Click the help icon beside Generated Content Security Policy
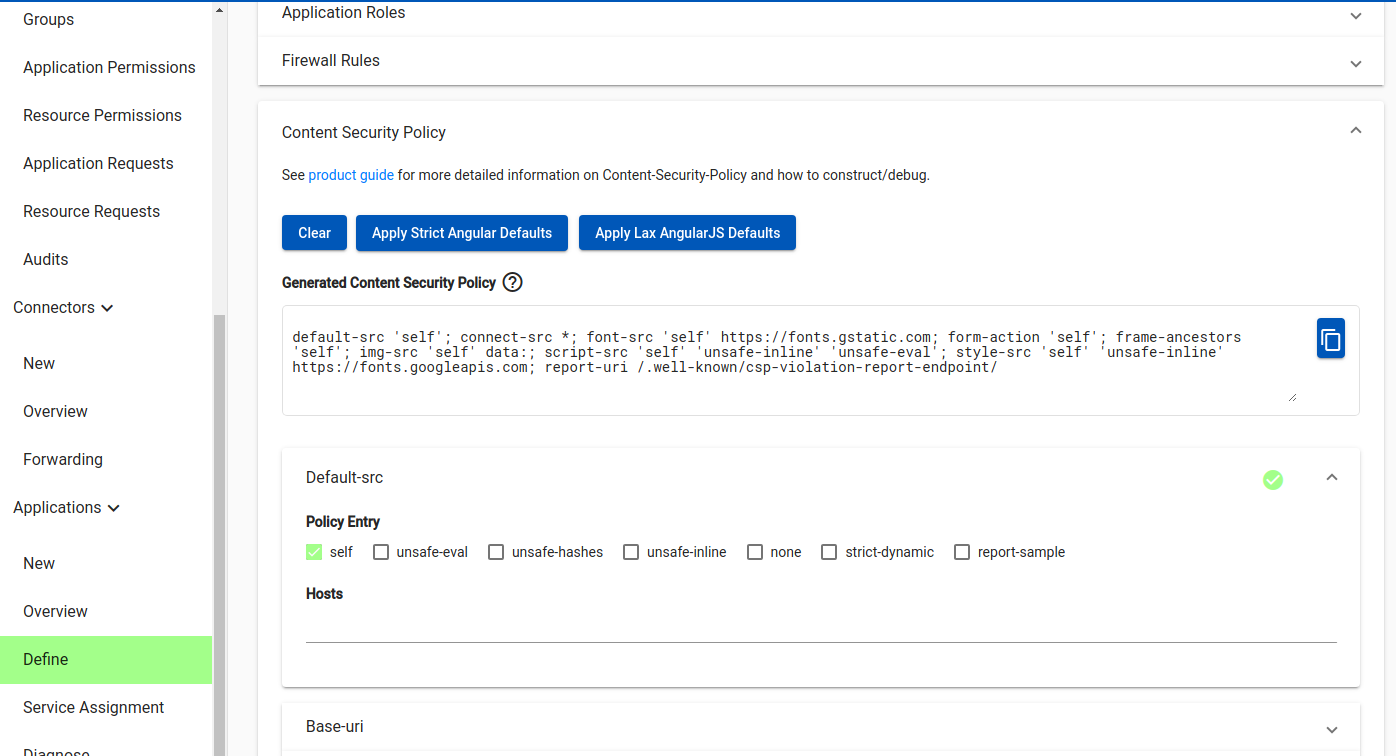Image resolution: width=1396 pixels, height=756 pixels. tap(512, 282)
